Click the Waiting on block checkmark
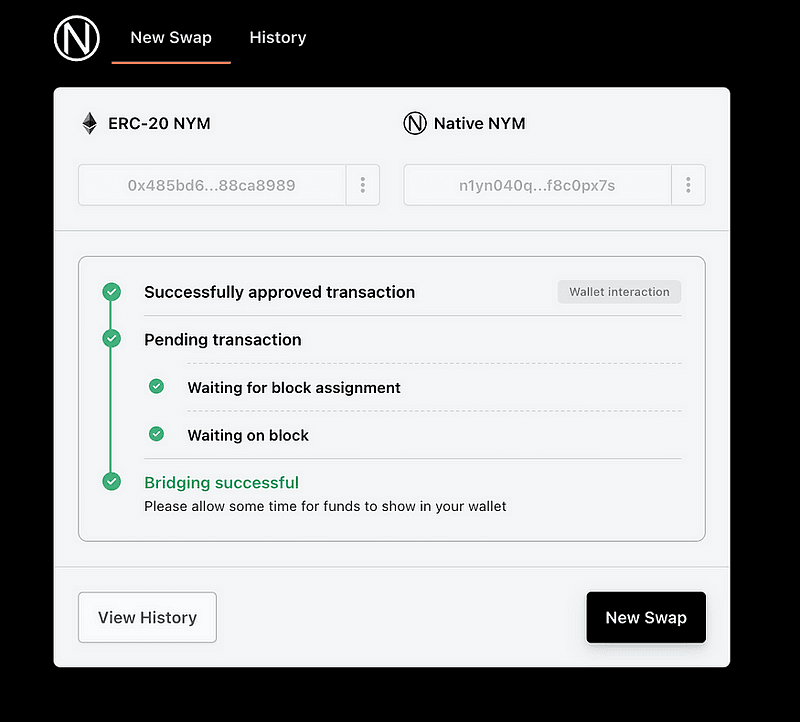The width and height of the screenshot is (800, 722). tap(156, 434)
